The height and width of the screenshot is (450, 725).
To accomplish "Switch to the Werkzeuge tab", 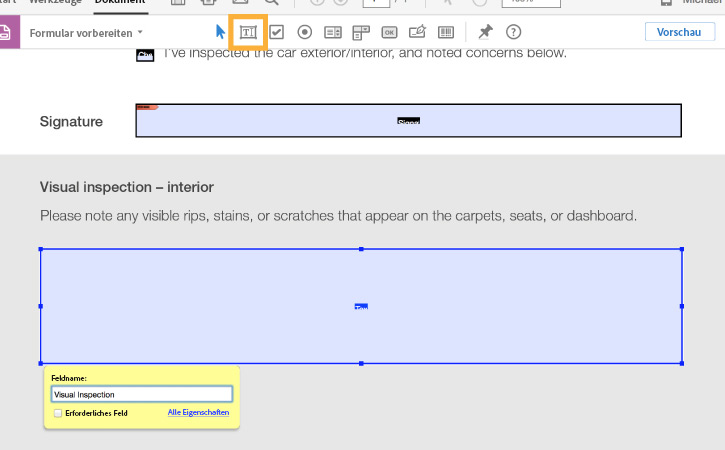I will (55, 2).
